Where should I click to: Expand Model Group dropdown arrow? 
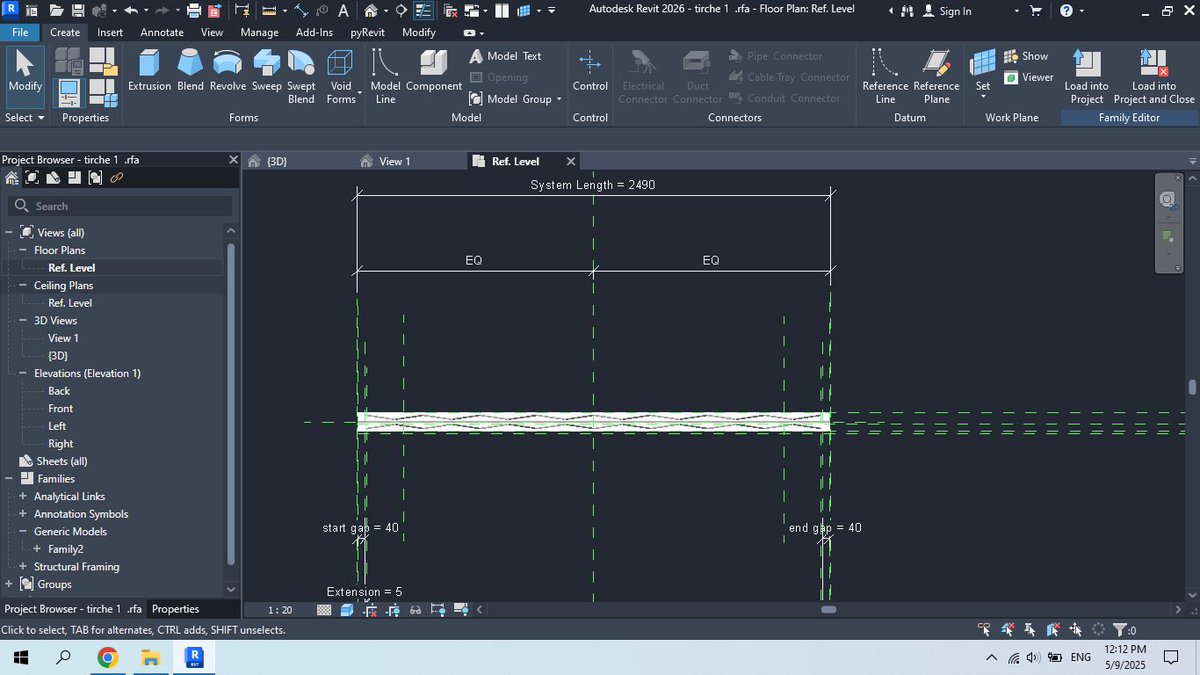tap(559, 99)
